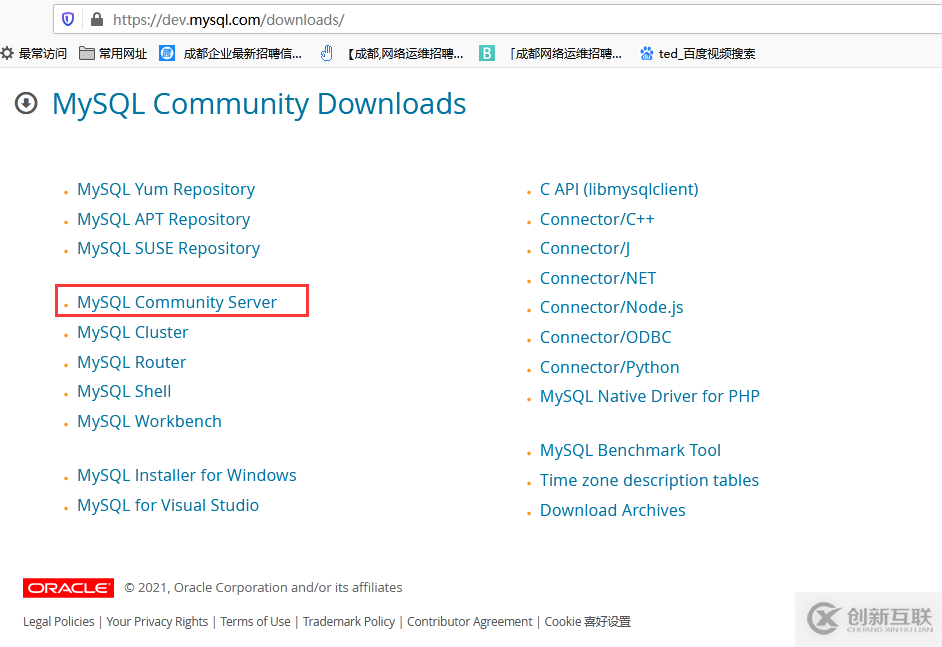Open Download Archives link

(612, 510)
